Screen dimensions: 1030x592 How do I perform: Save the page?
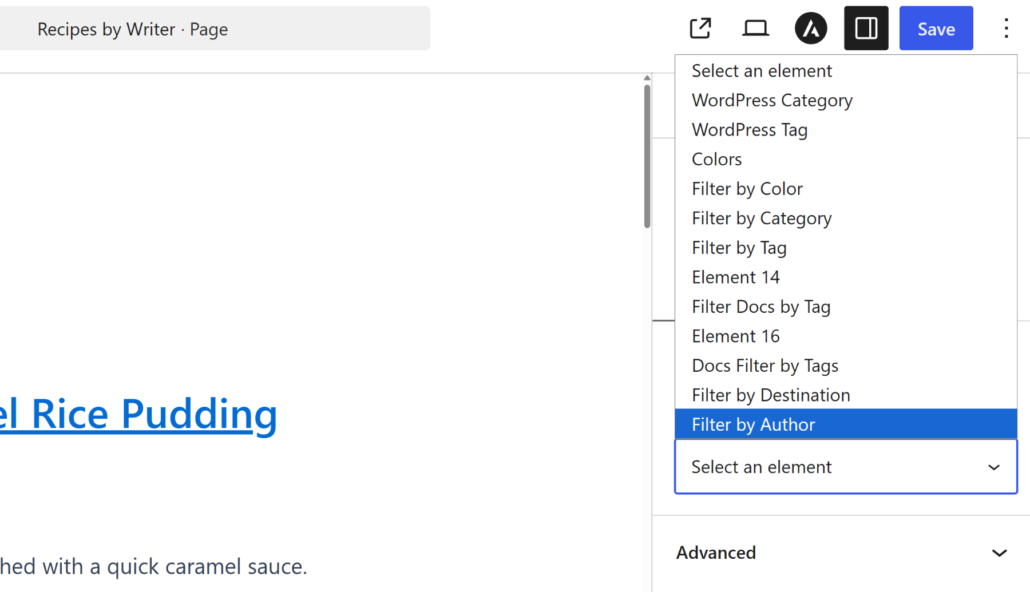pyautogui.click(x=936, y=28)
